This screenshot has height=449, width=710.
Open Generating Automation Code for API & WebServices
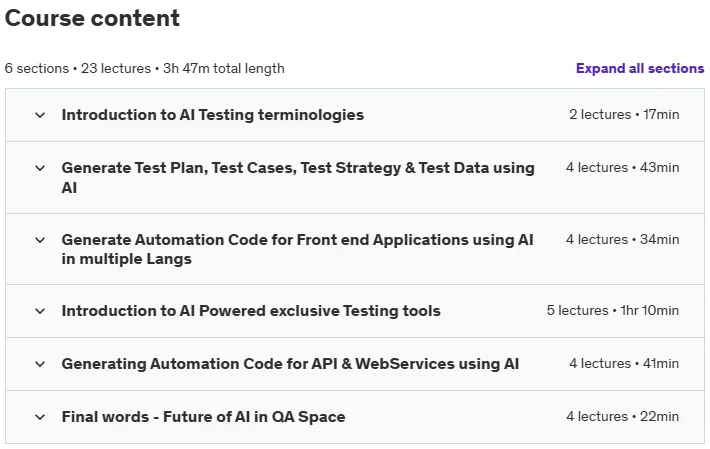[290, 364]
